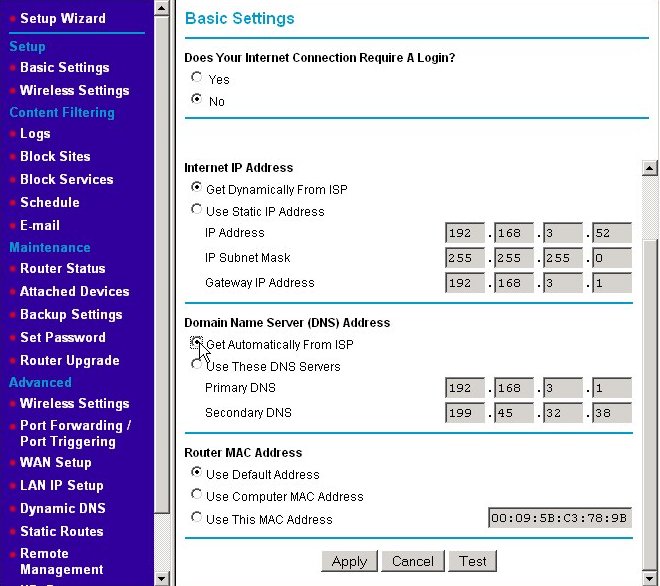Click Gateway IP Address last octet field

click(612, 283)
